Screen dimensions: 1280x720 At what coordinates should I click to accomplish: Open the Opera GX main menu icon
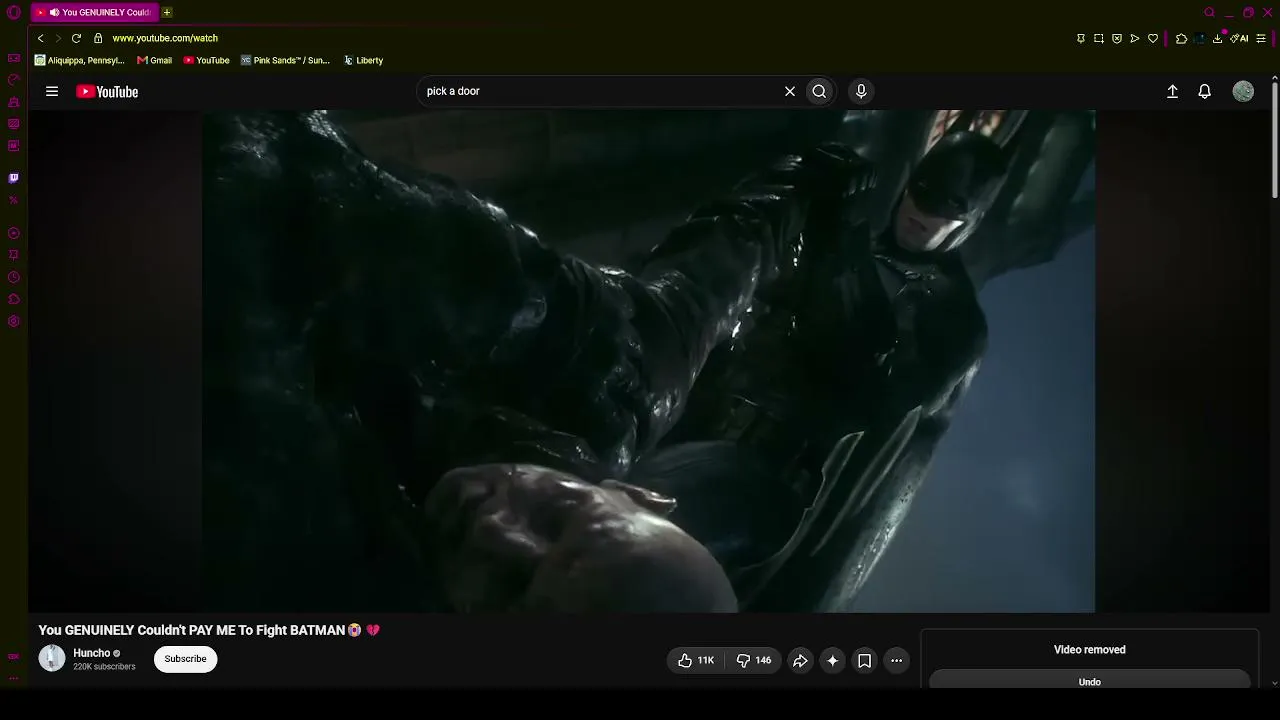click(x=14, y=13)
